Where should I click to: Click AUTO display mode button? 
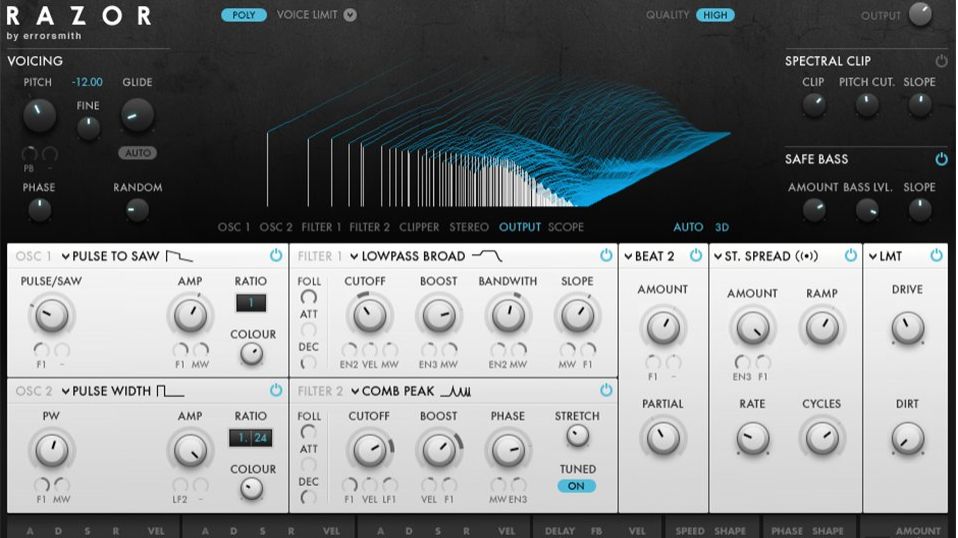click(688, 227)
